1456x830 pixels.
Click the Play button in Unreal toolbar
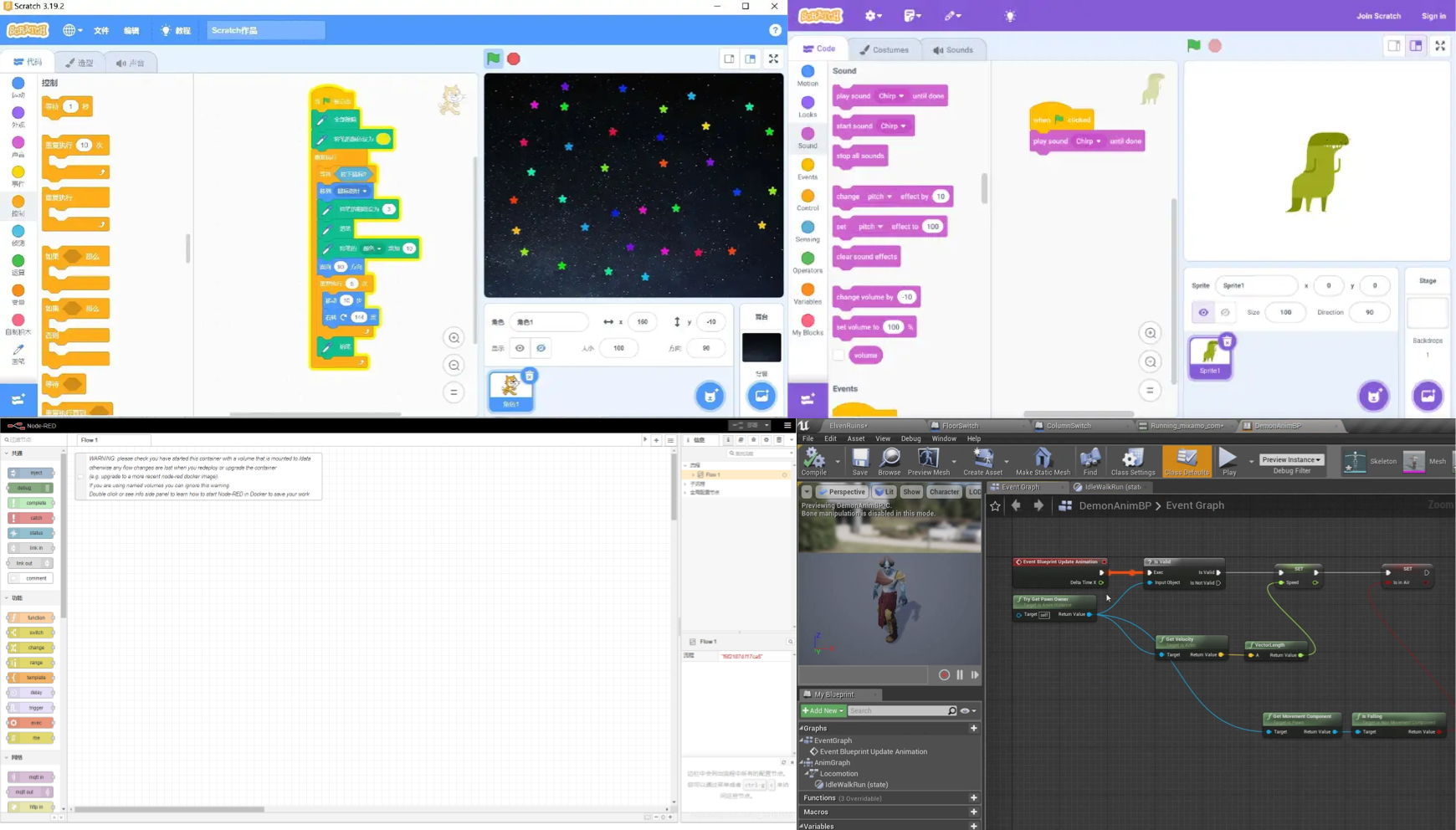tap(1228, 461)
